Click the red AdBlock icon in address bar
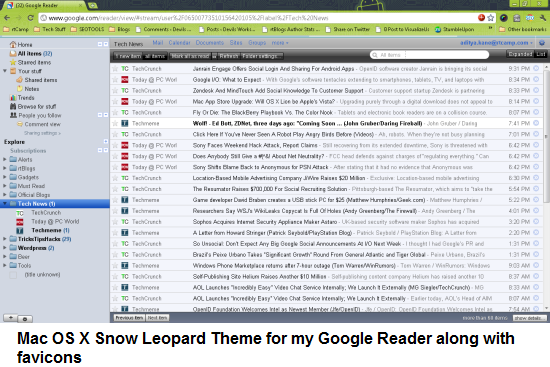550x367 pixels. pyautogui.click(x=481, y=18)
